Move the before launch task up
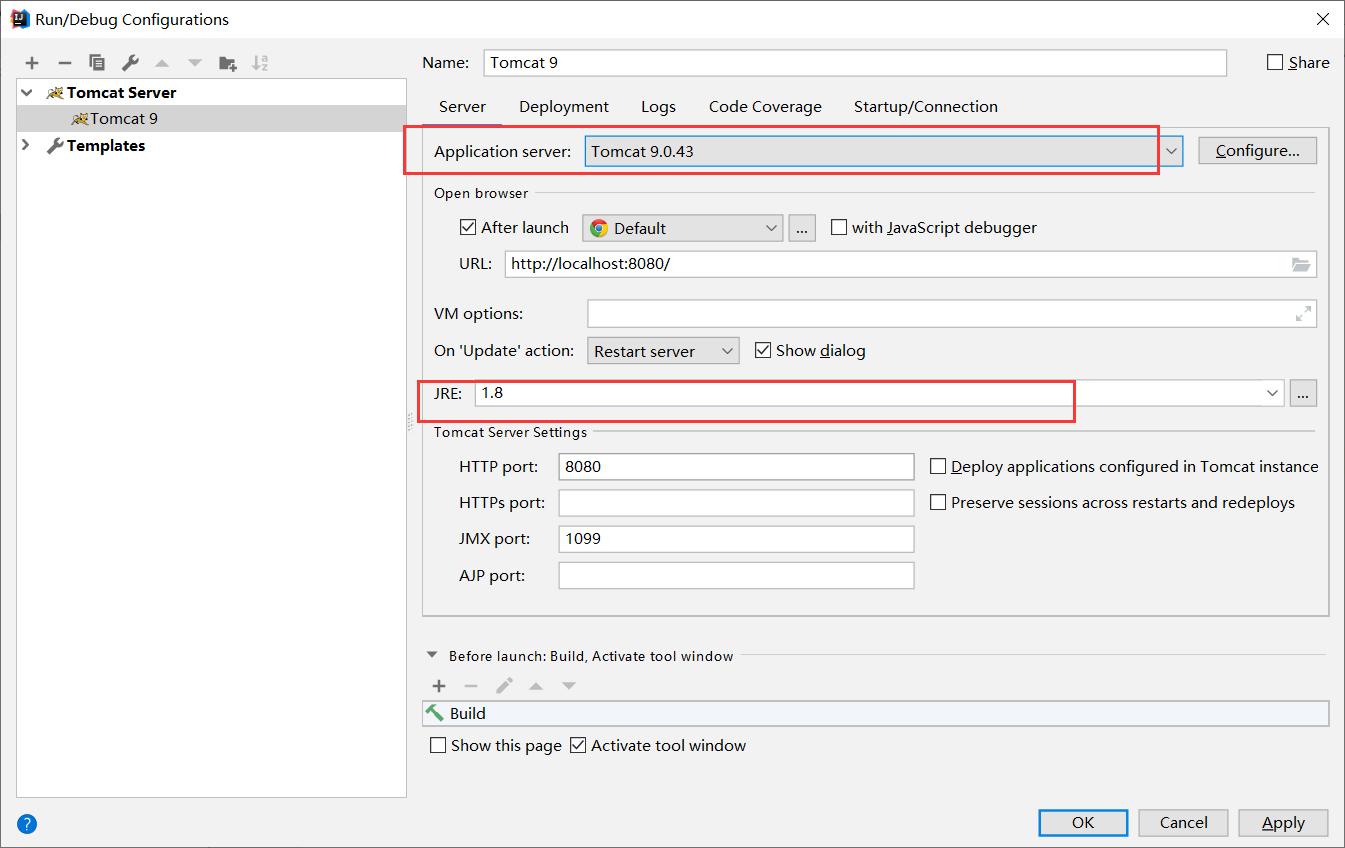The height and width of the screenshot is (848, 1345). click(x=536, y=686)
